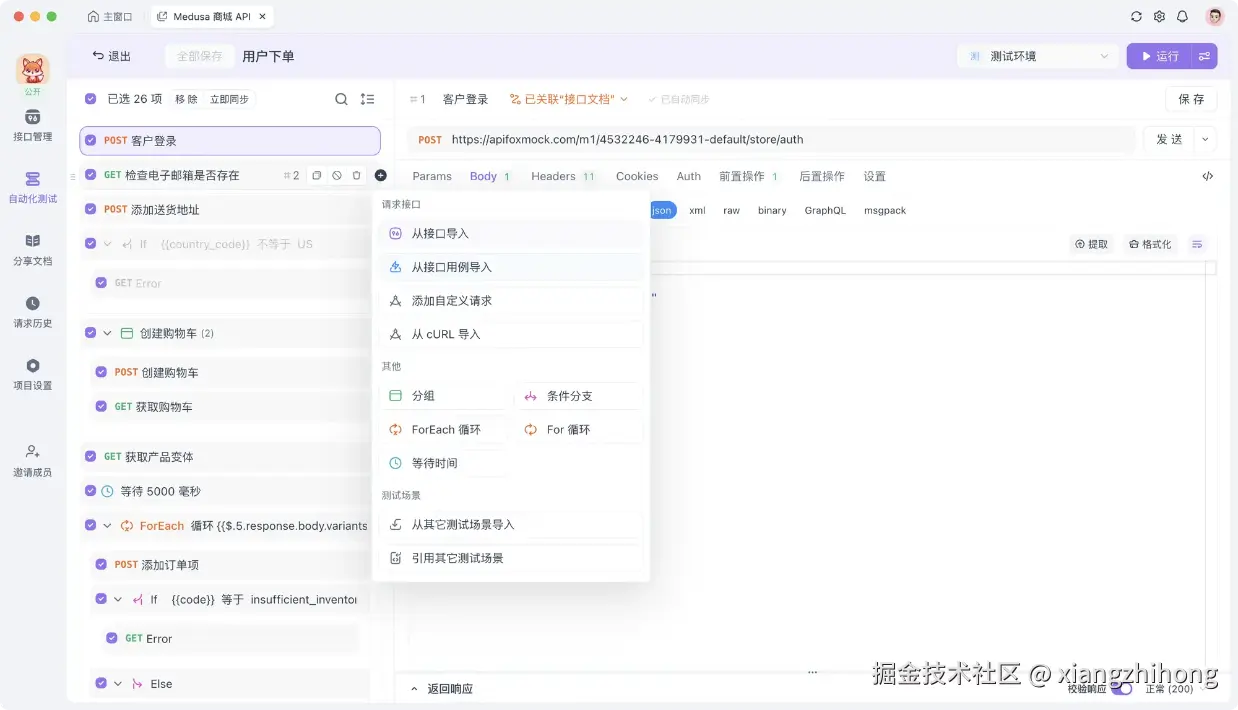Toggle the 校验响应 switch
Viewport: 1238px width, 710px height.
coord(1122,688)
